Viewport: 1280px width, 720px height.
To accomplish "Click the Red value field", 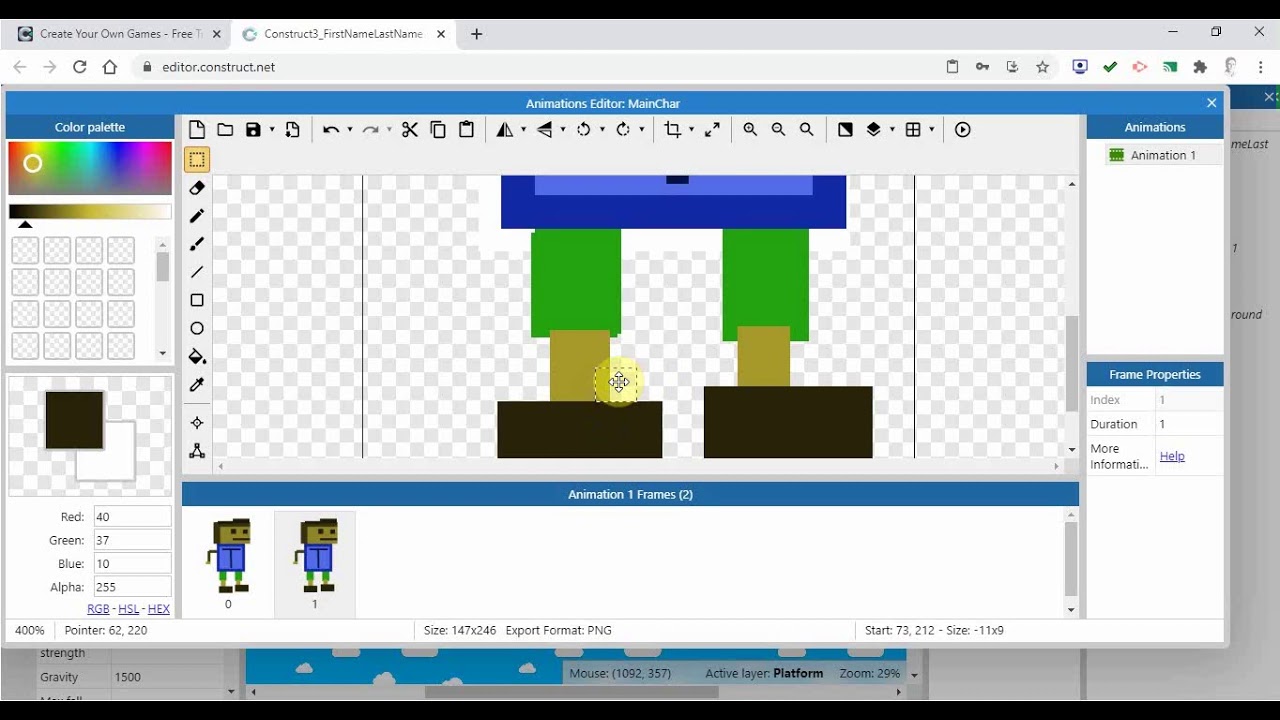I will [132, 517].
